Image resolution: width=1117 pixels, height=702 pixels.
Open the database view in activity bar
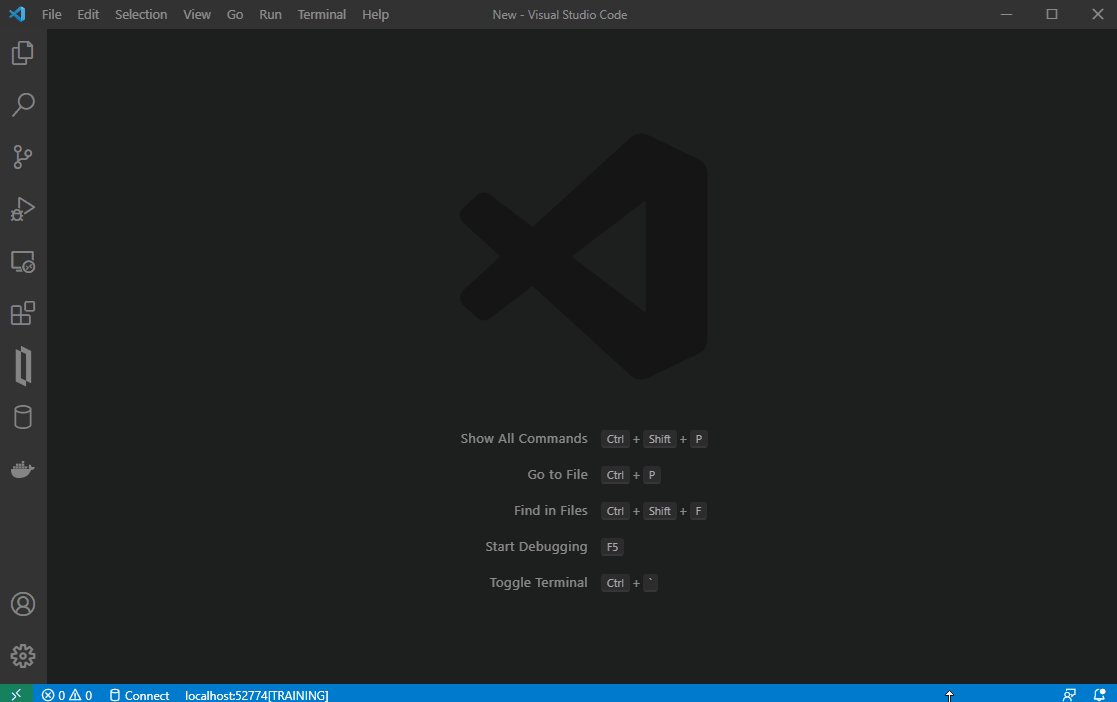22,417
